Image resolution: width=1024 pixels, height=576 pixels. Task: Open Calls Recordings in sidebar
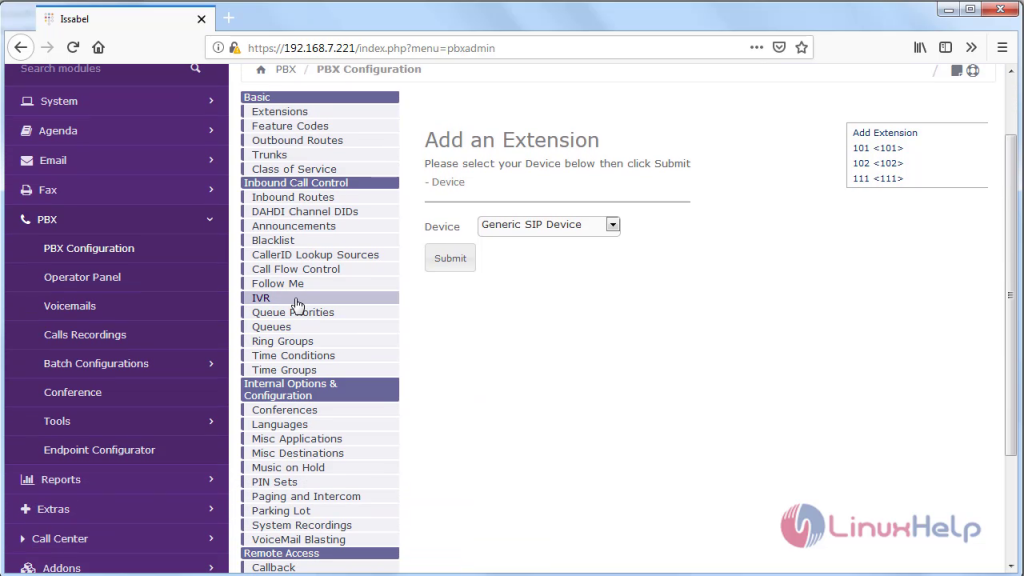pyautogui.click(x=85, y=334)
